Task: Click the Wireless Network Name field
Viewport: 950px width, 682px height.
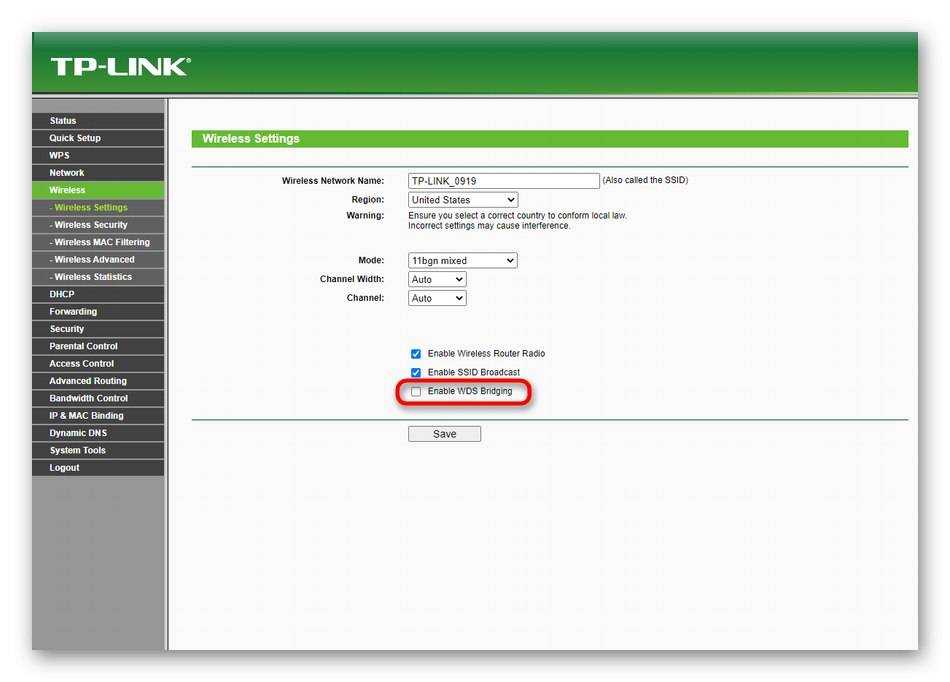Action: [503, 180]
